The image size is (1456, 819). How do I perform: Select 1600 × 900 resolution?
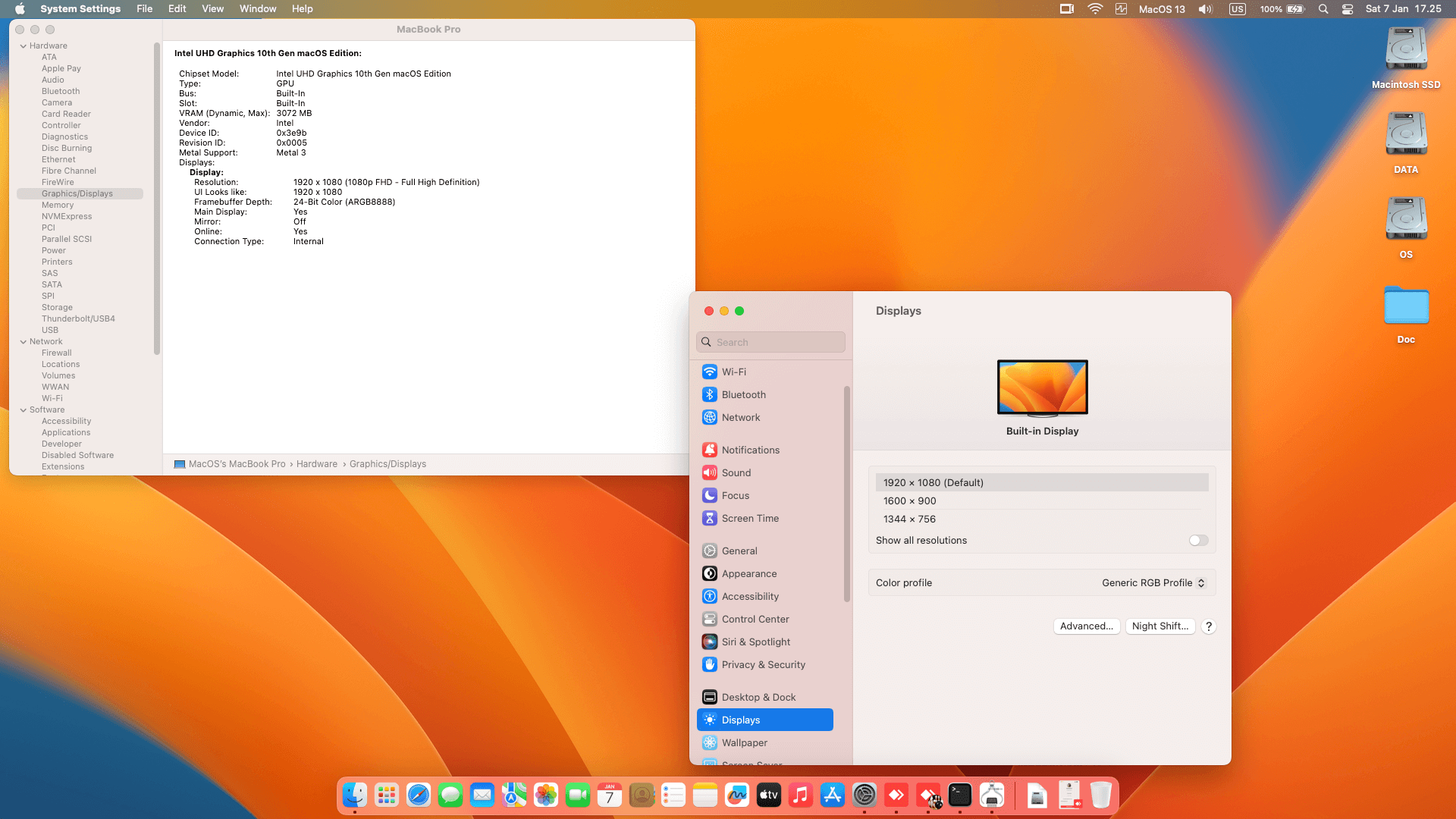pyautogui.click(x=909, y=500)
